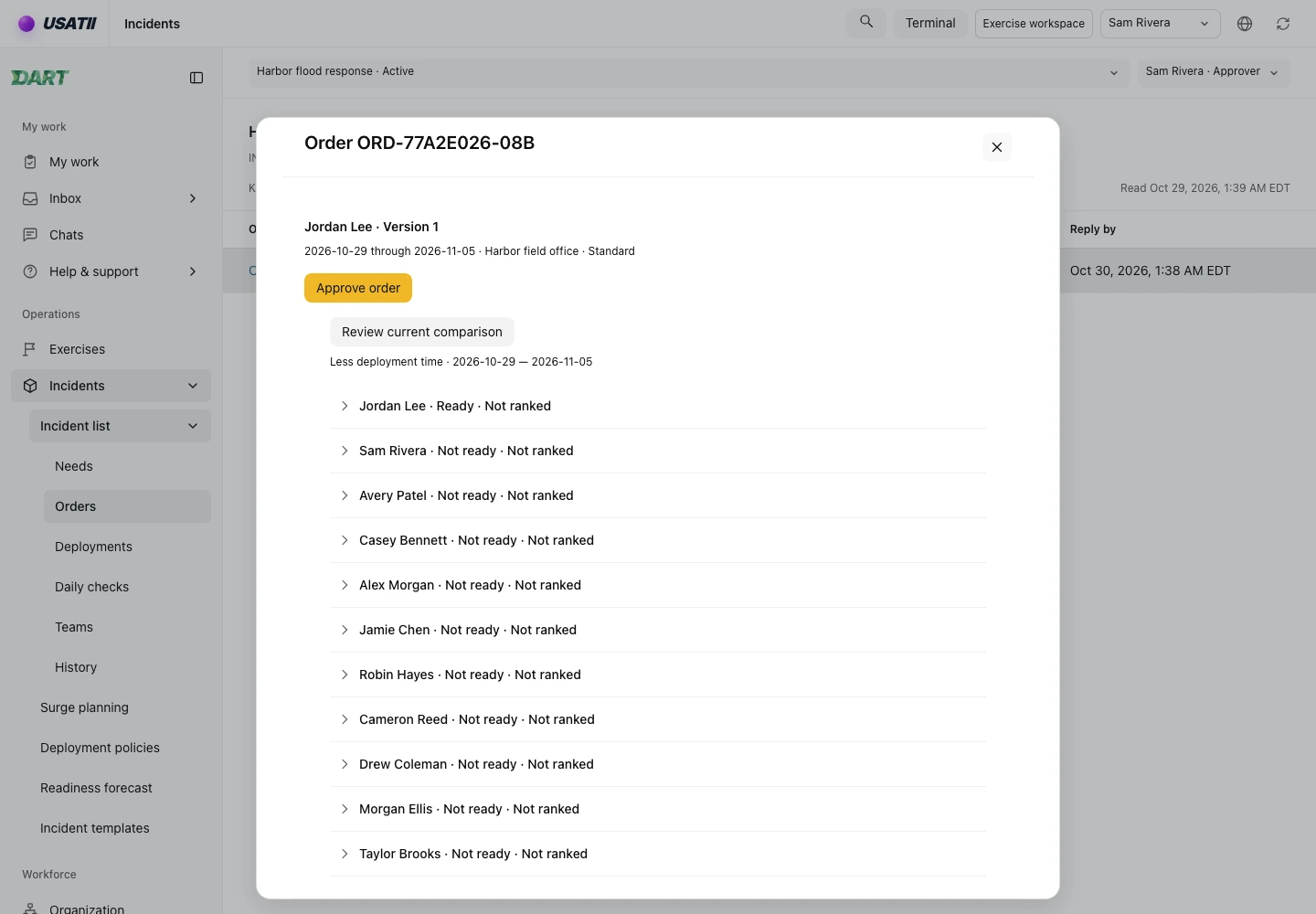Screen dimensions: 1316x914
Task: Collapse sidebar with panel toggle icon
Action: coord(196,78)
